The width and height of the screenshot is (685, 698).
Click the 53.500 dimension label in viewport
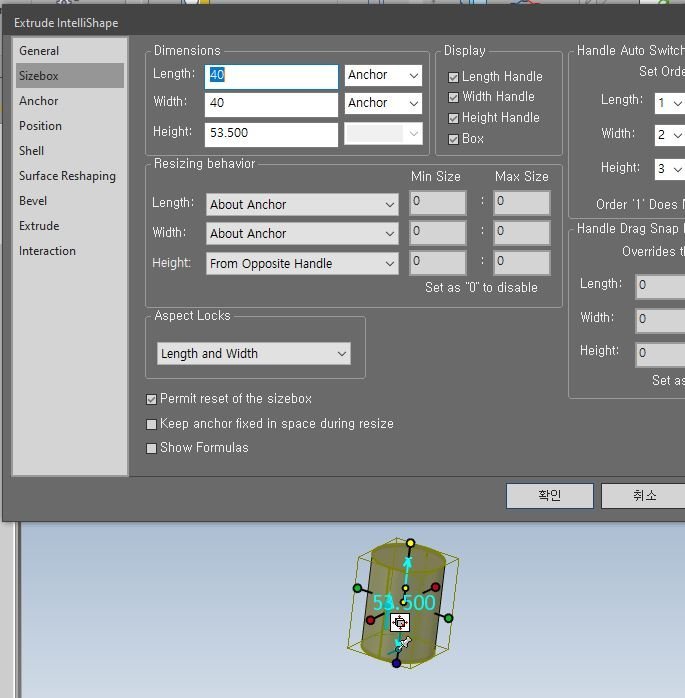[404, 603]
